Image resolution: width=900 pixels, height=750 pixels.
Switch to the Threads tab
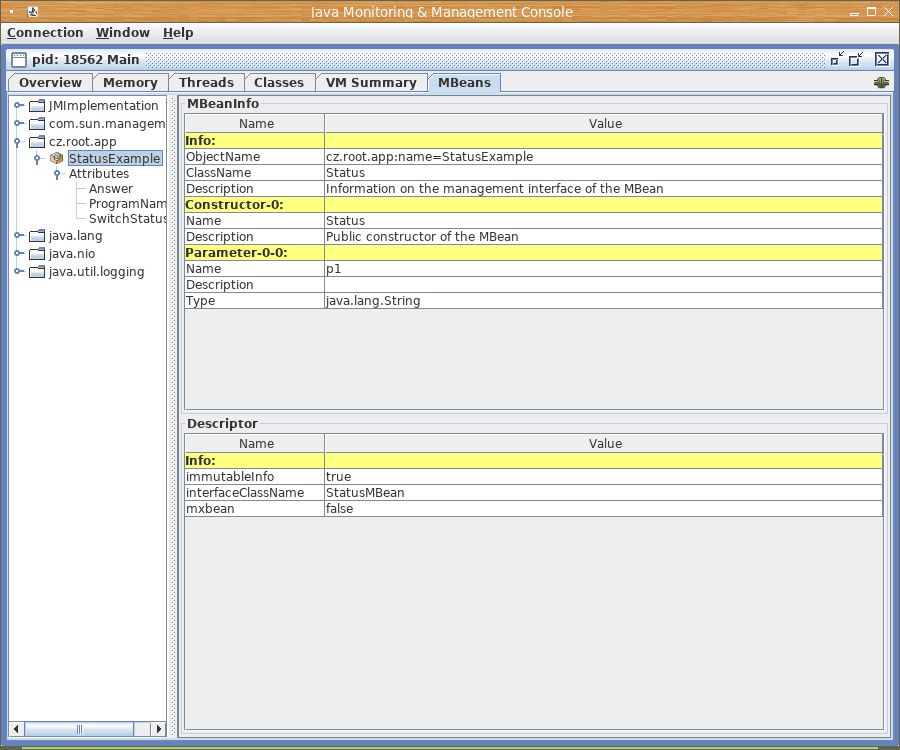point(206,83)
